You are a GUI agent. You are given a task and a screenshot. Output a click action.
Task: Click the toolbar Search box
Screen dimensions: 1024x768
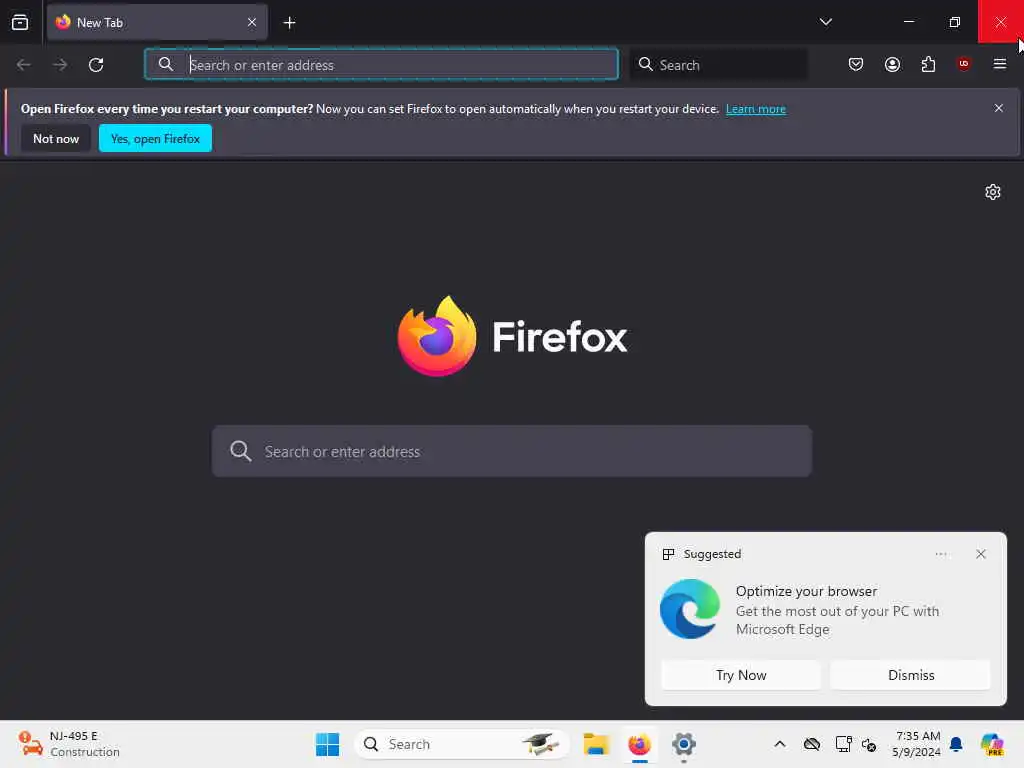click(718, 65)
